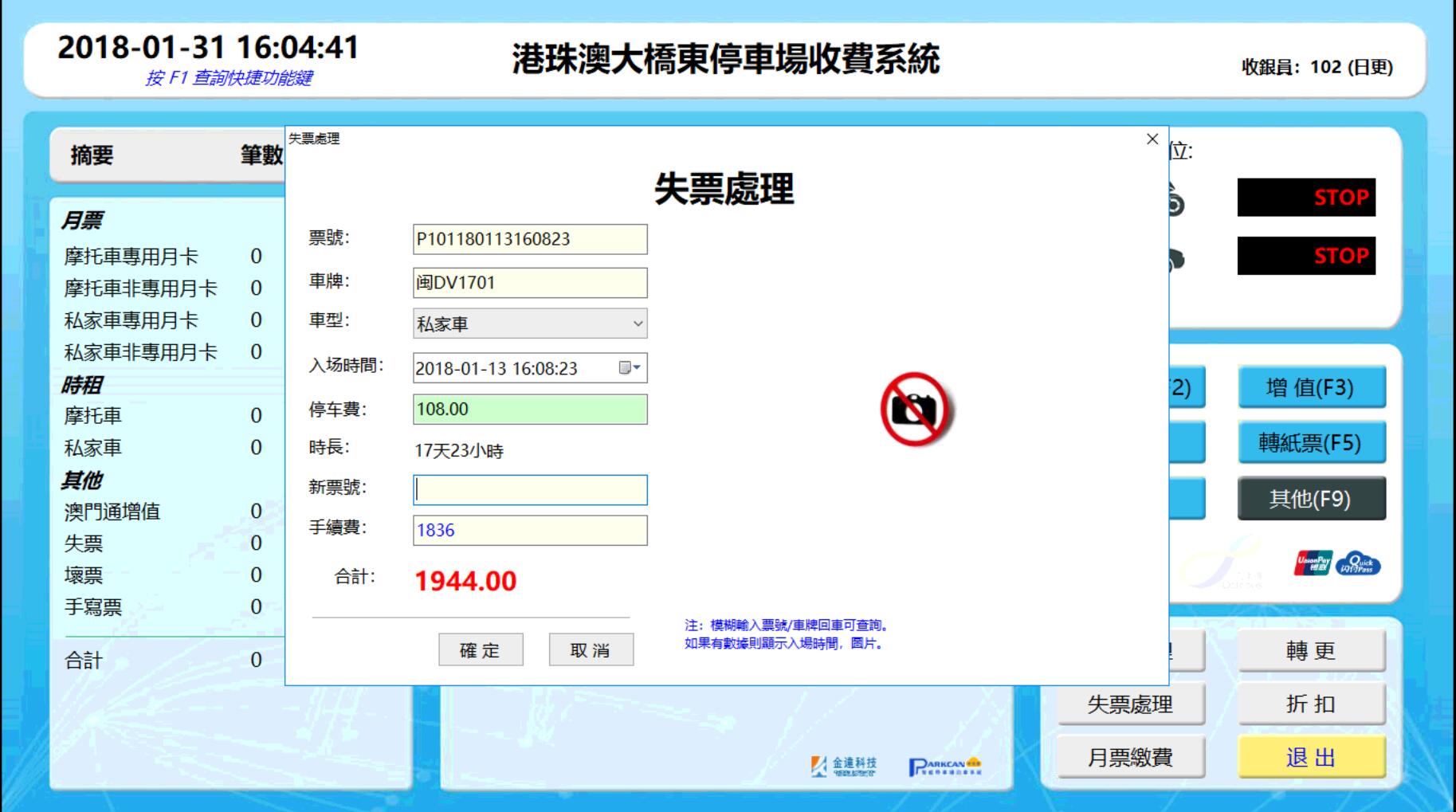Click the Parkcan logo
Screen dimensions: 1456x812
click(x=944, y=766)
